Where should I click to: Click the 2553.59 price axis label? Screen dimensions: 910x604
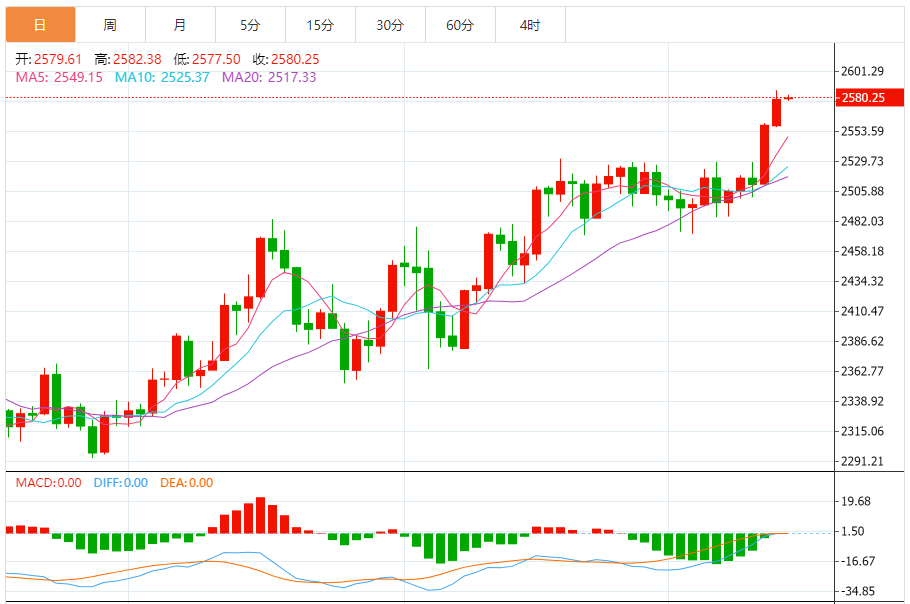point(862,131)
